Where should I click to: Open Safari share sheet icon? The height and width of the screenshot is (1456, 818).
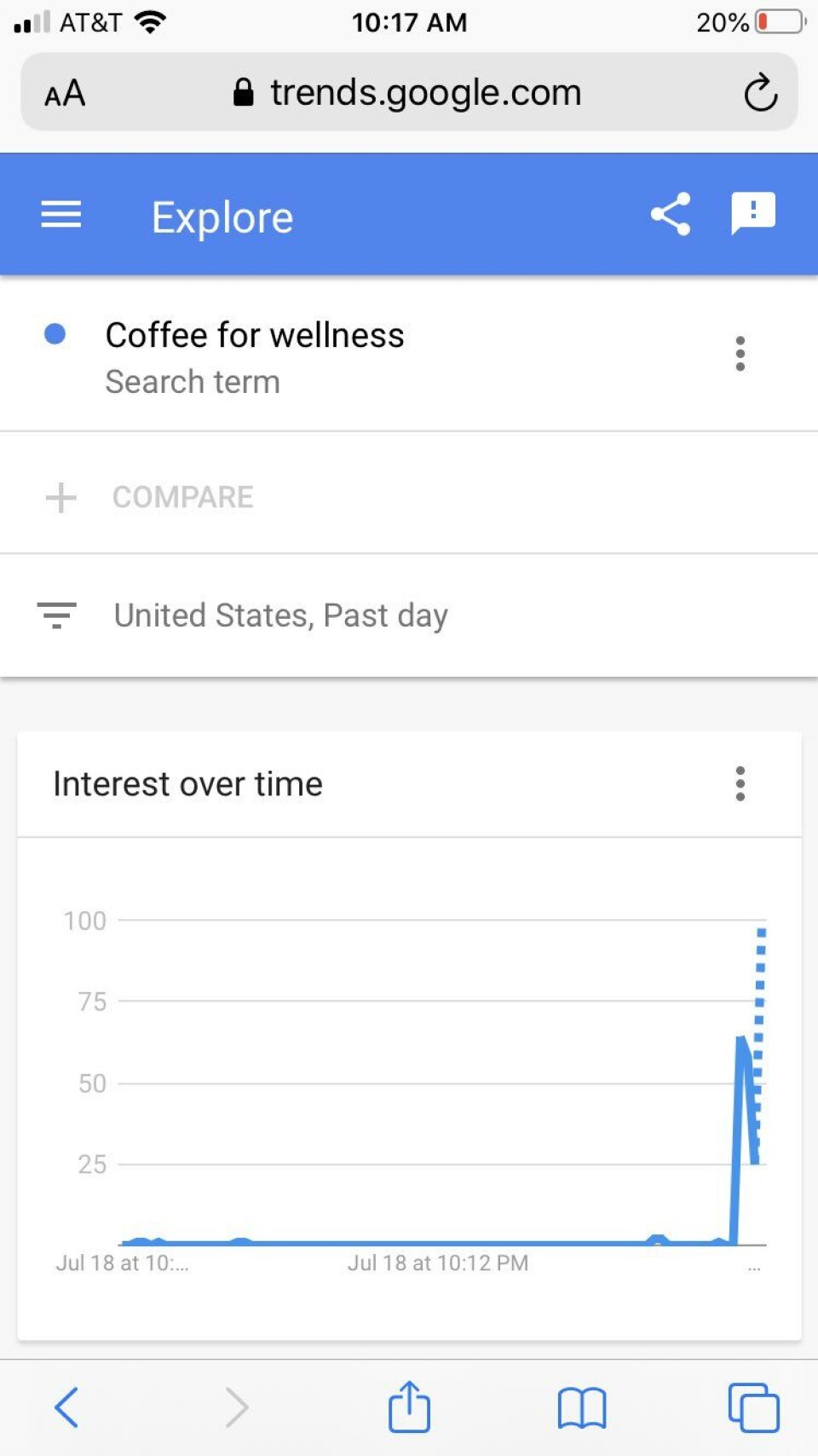409,1406
